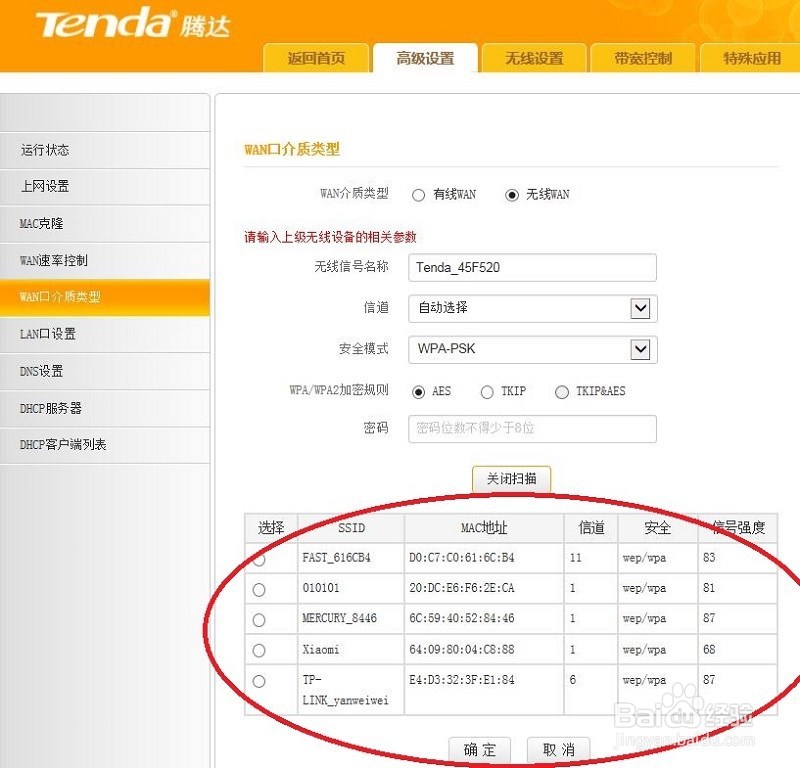
Task: Open the 无线设置 tab
Action: pos(534,58)
